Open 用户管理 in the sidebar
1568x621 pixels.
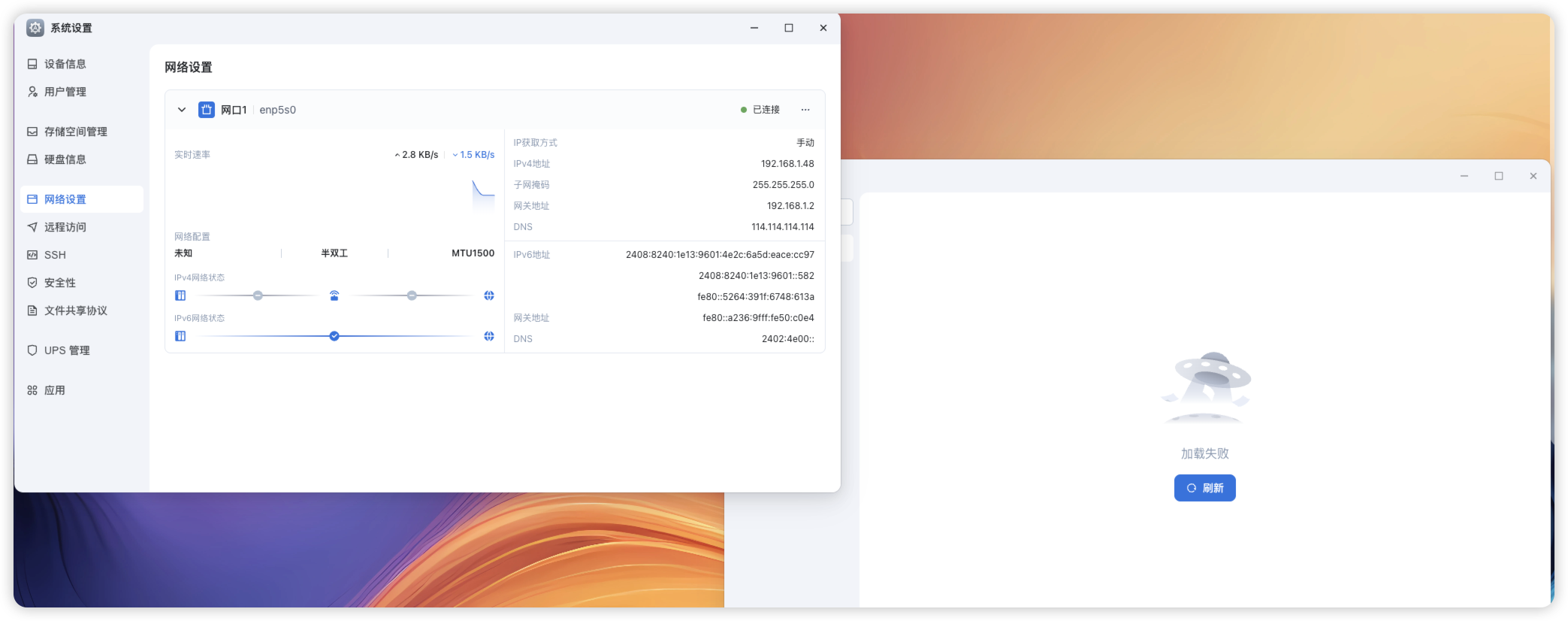pyautogui.click(x=82, y=92)
